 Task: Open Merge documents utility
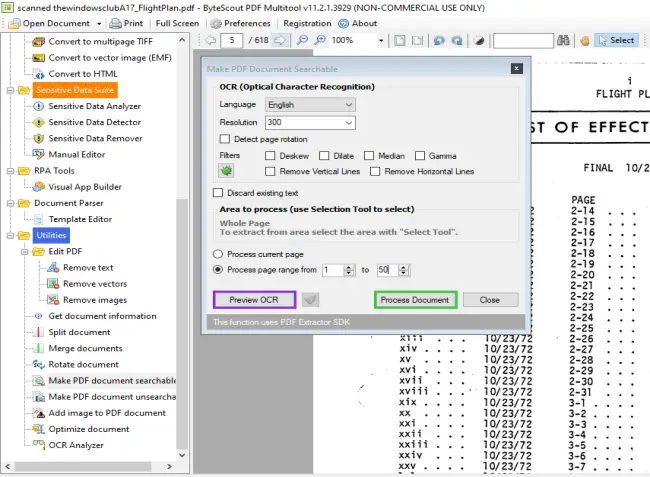(85, 349)
